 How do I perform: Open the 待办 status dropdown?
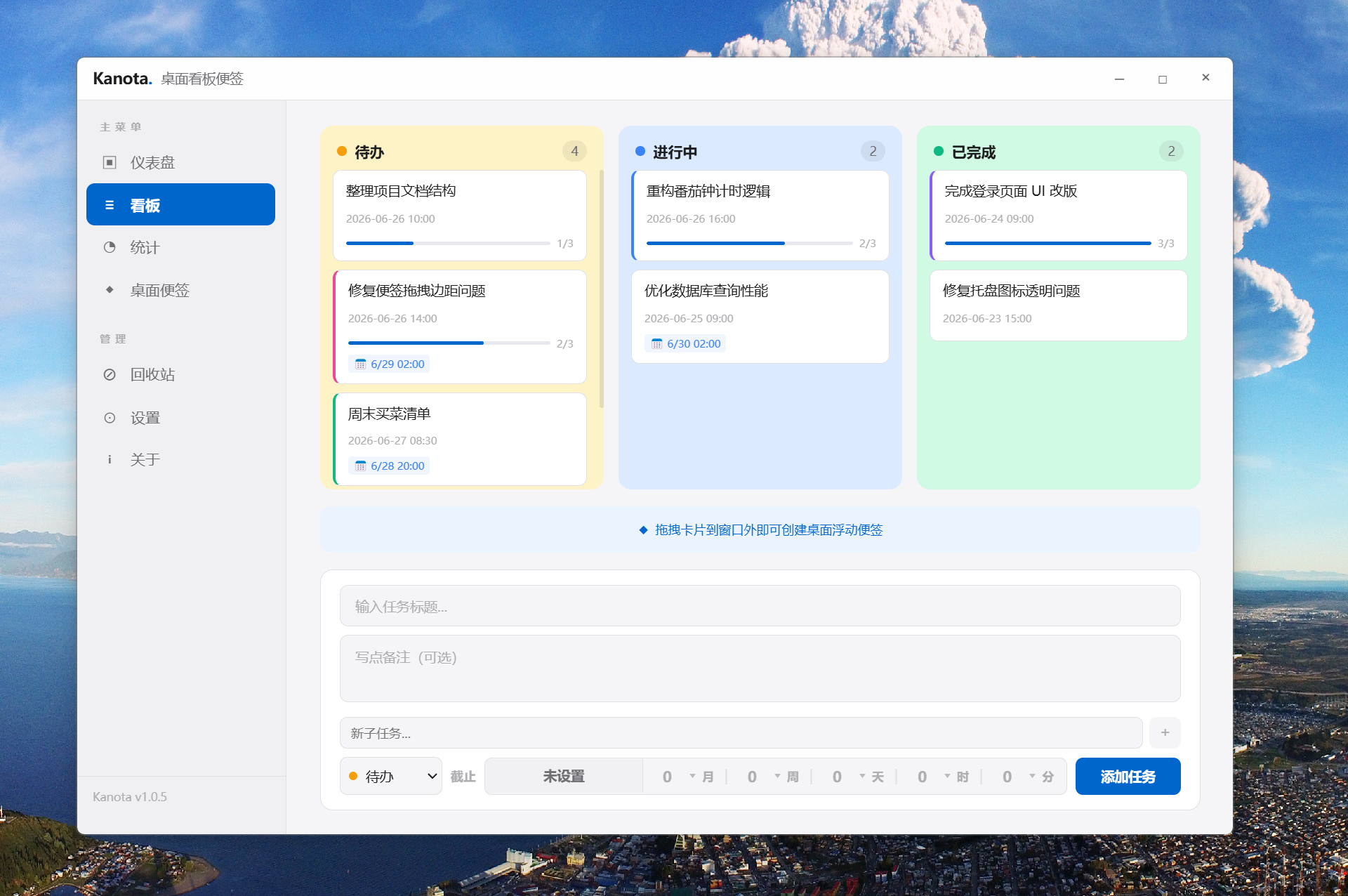391,776
